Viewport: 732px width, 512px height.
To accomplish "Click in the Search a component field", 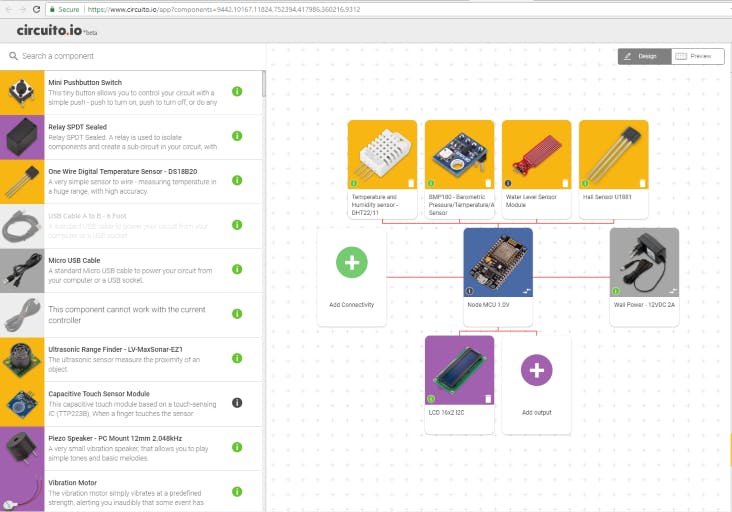I will point(130,56).
